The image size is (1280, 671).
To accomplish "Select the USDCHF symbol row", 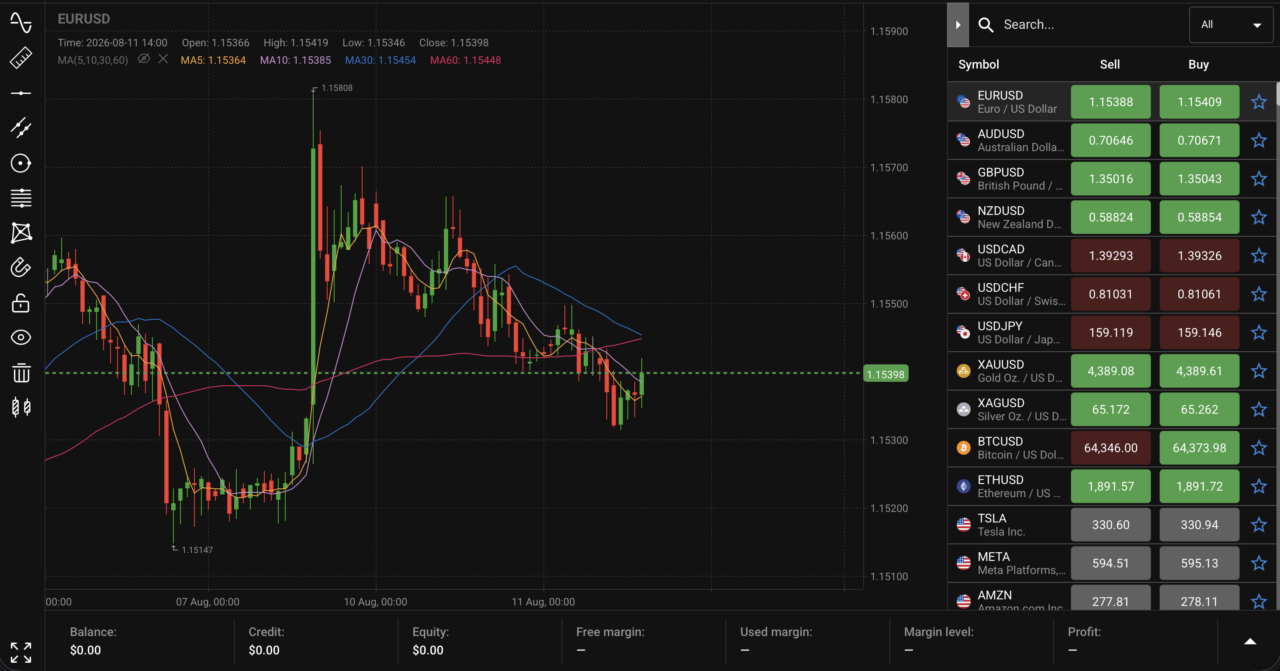I will [1113, 294].
